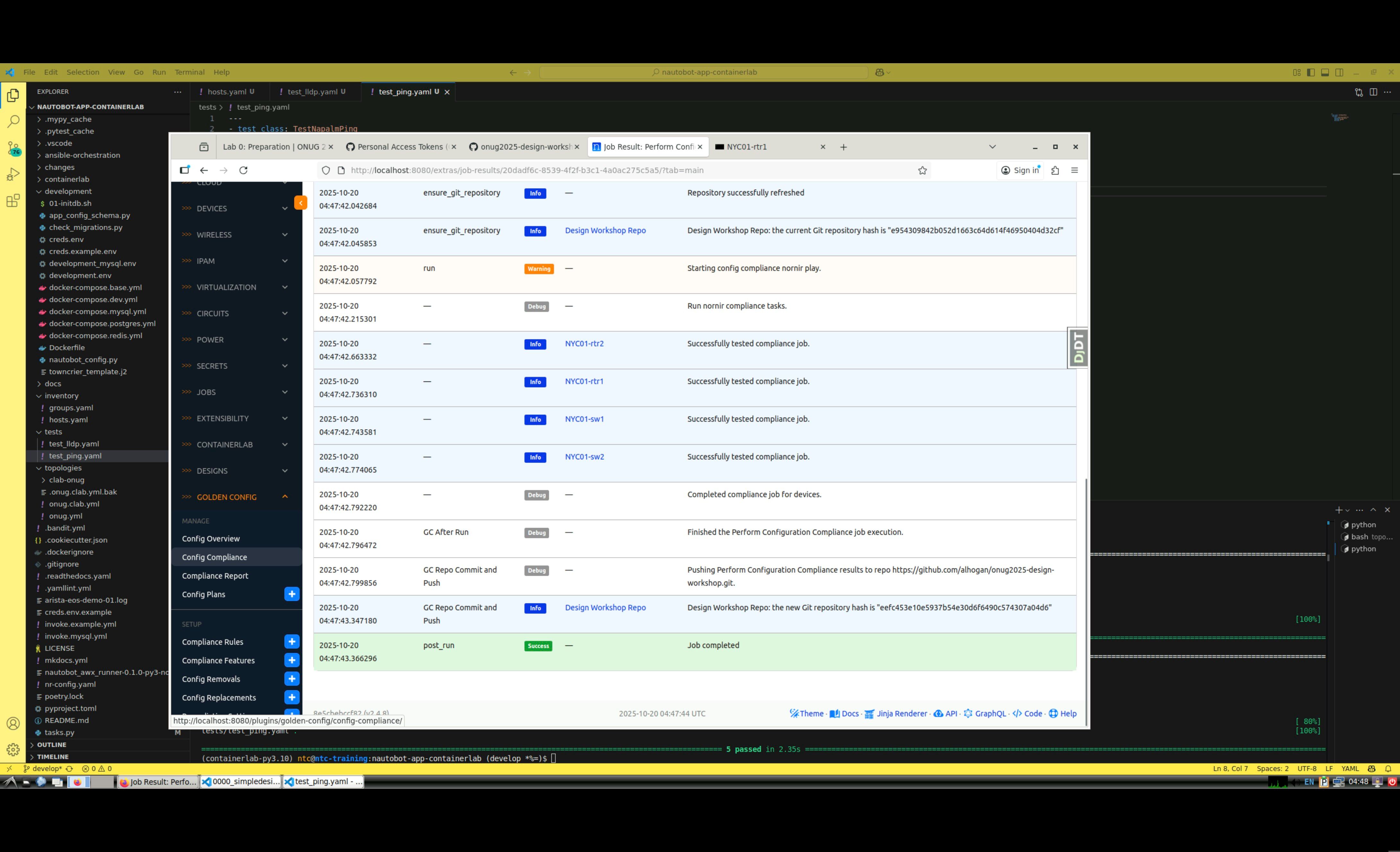This screenshot has height=852, width=1400.
Task: Open the Source Control view icon
Action: (x=13, y=148)
